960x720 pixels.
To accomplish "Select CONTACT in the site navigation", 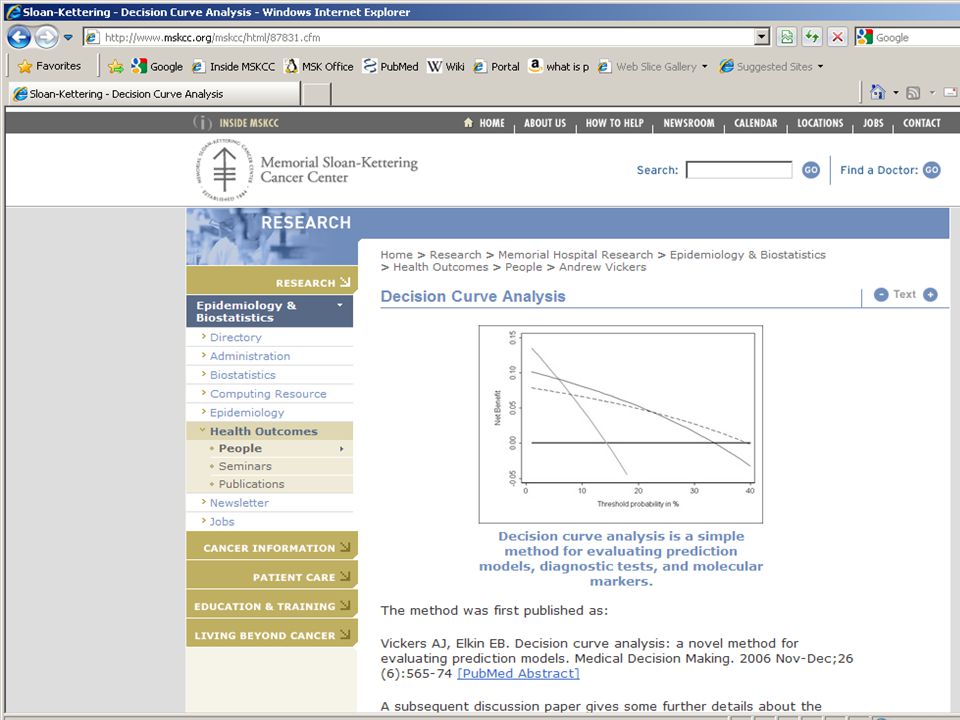I will coord(921,123).
